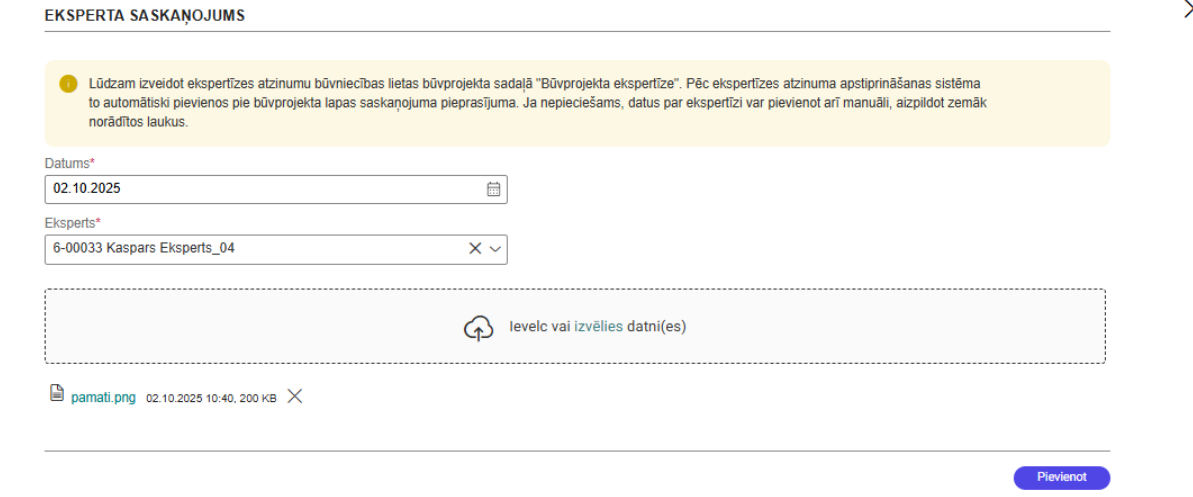Clear the selected expert with X icon

pyautogui.click(x=476, y=249)
